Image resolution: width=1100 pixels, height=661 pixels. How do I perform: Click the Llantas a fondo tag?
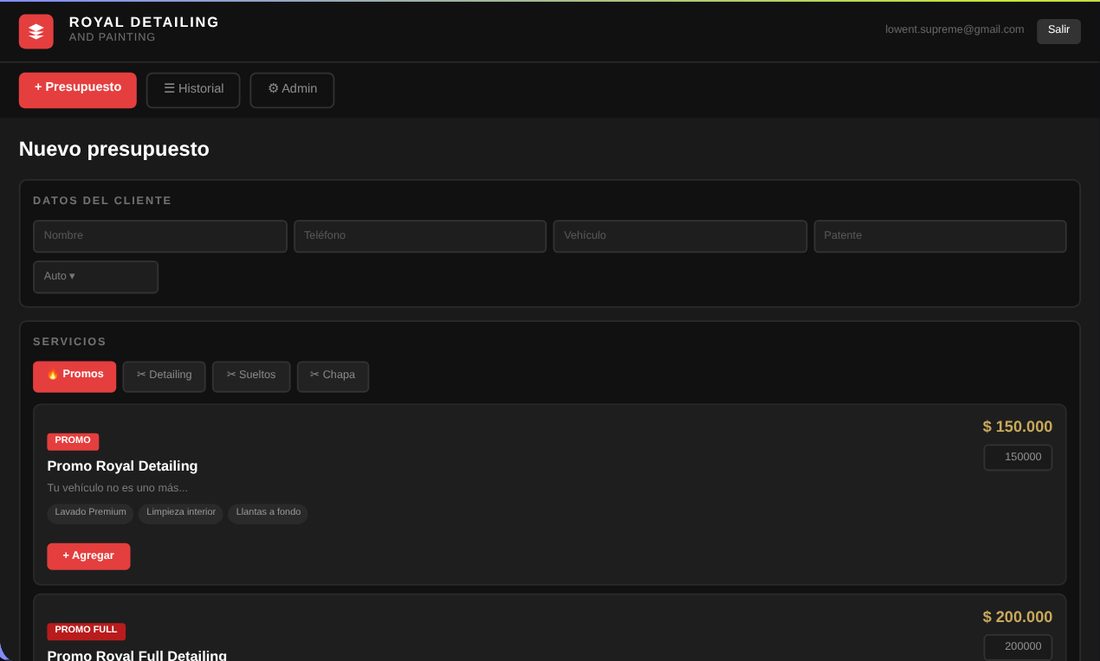click(x=268, y=512)
